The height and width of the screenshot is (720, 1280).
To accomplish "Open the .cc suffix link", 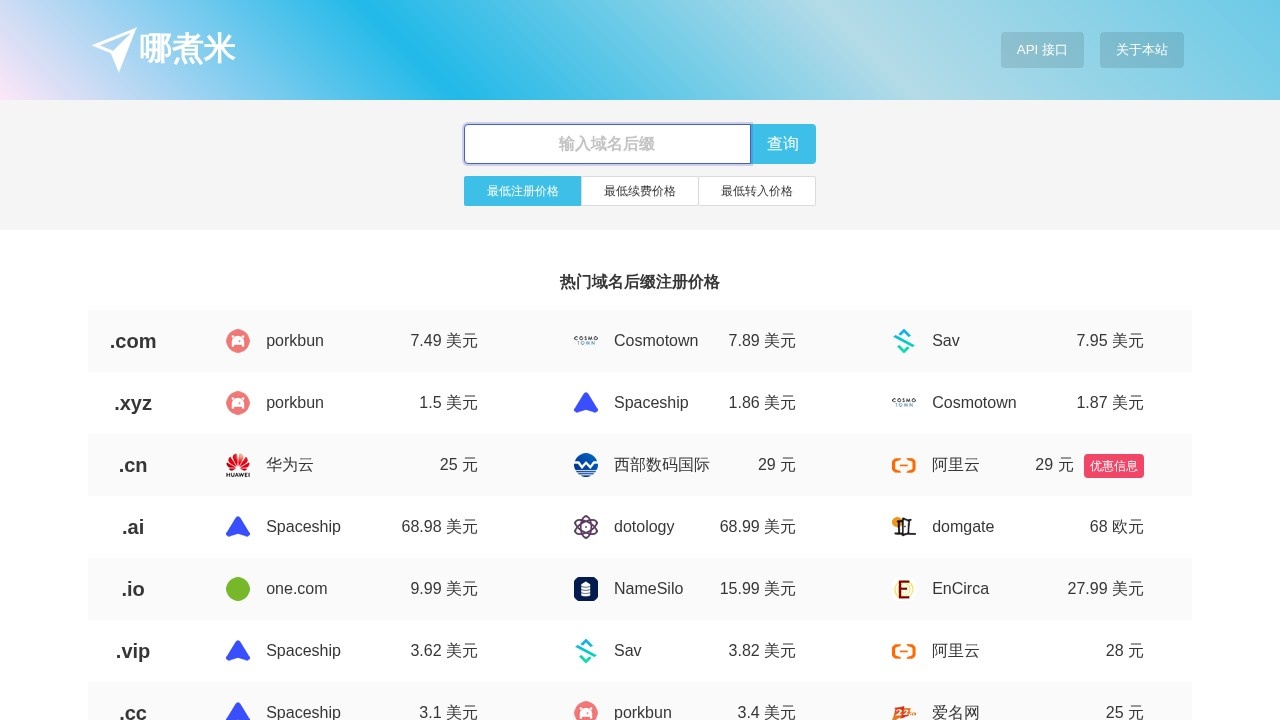I will 133,712.
